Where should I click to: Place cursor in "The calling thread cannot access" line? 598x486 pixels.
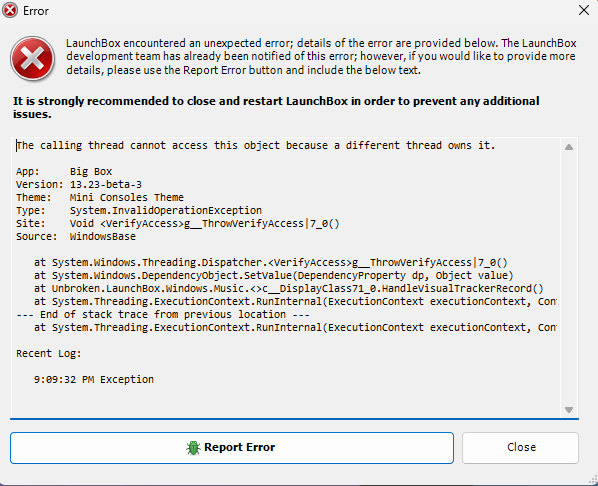256,145
